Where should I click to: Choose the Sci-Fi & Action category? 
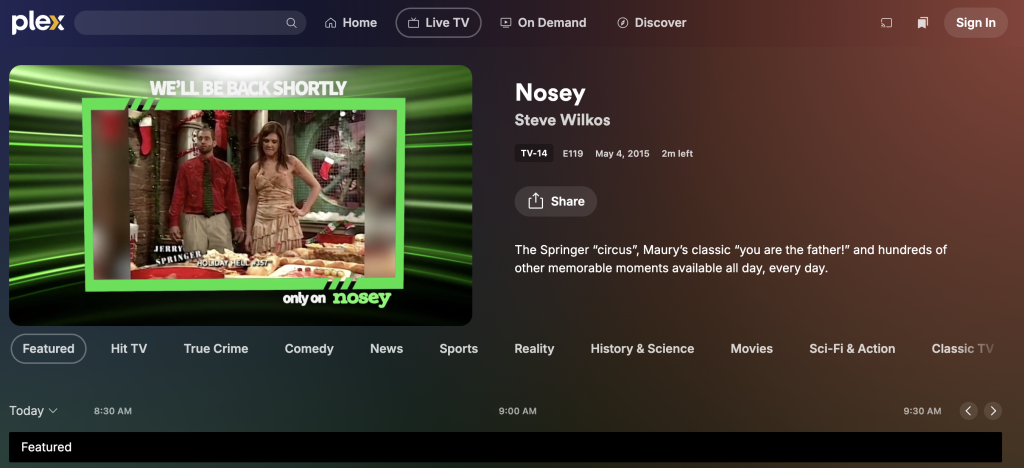coord(852,349)
